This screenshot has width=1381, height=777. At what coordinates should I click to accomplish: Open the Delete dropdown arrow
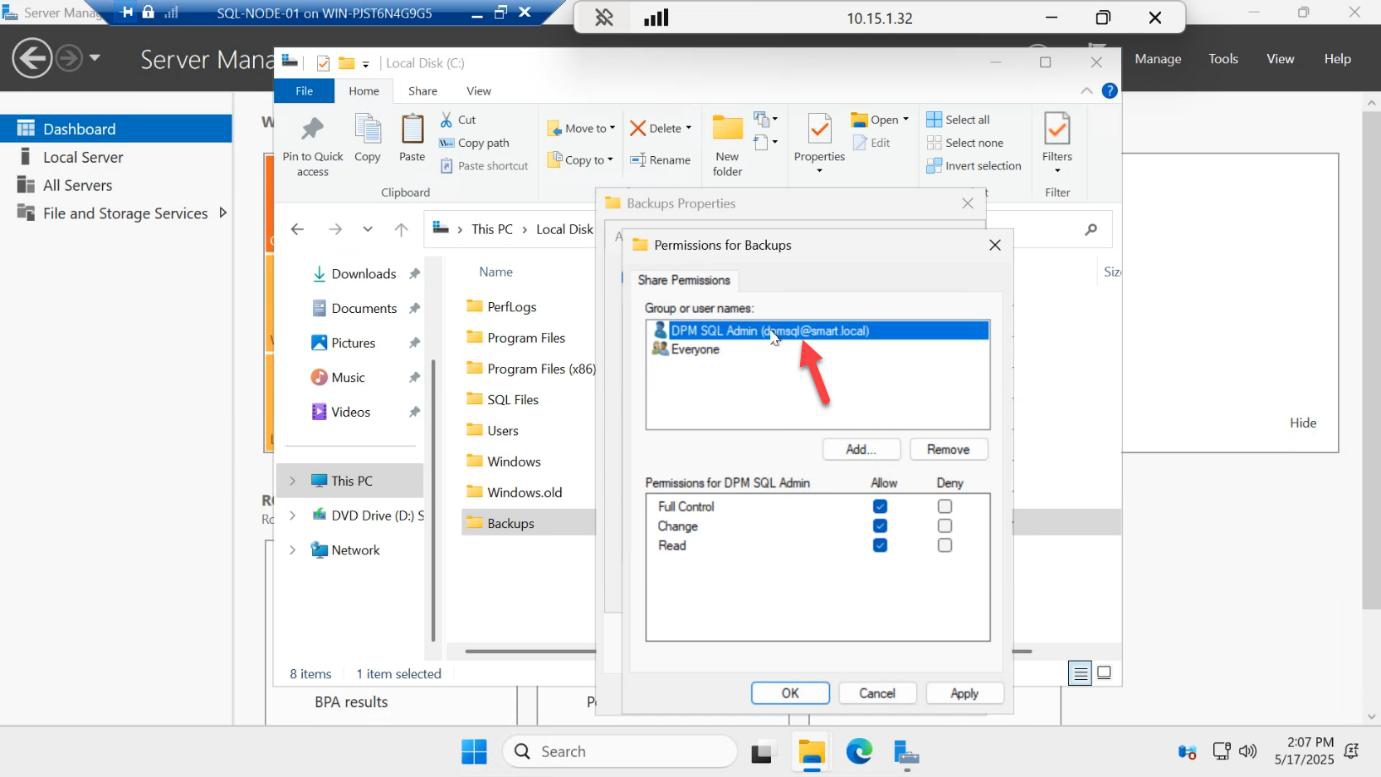point(689,128)
